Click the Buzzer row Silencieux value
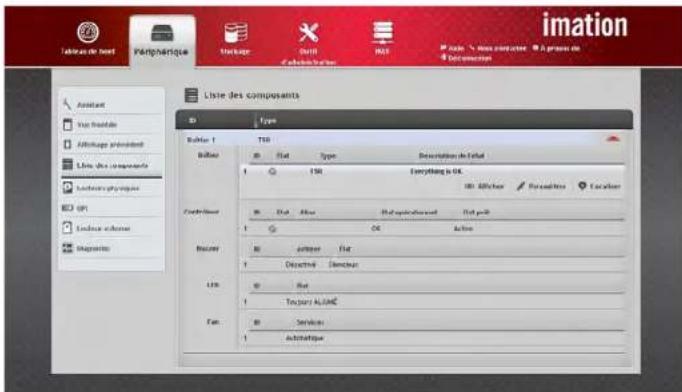682x392 pixels. (343, 265)
